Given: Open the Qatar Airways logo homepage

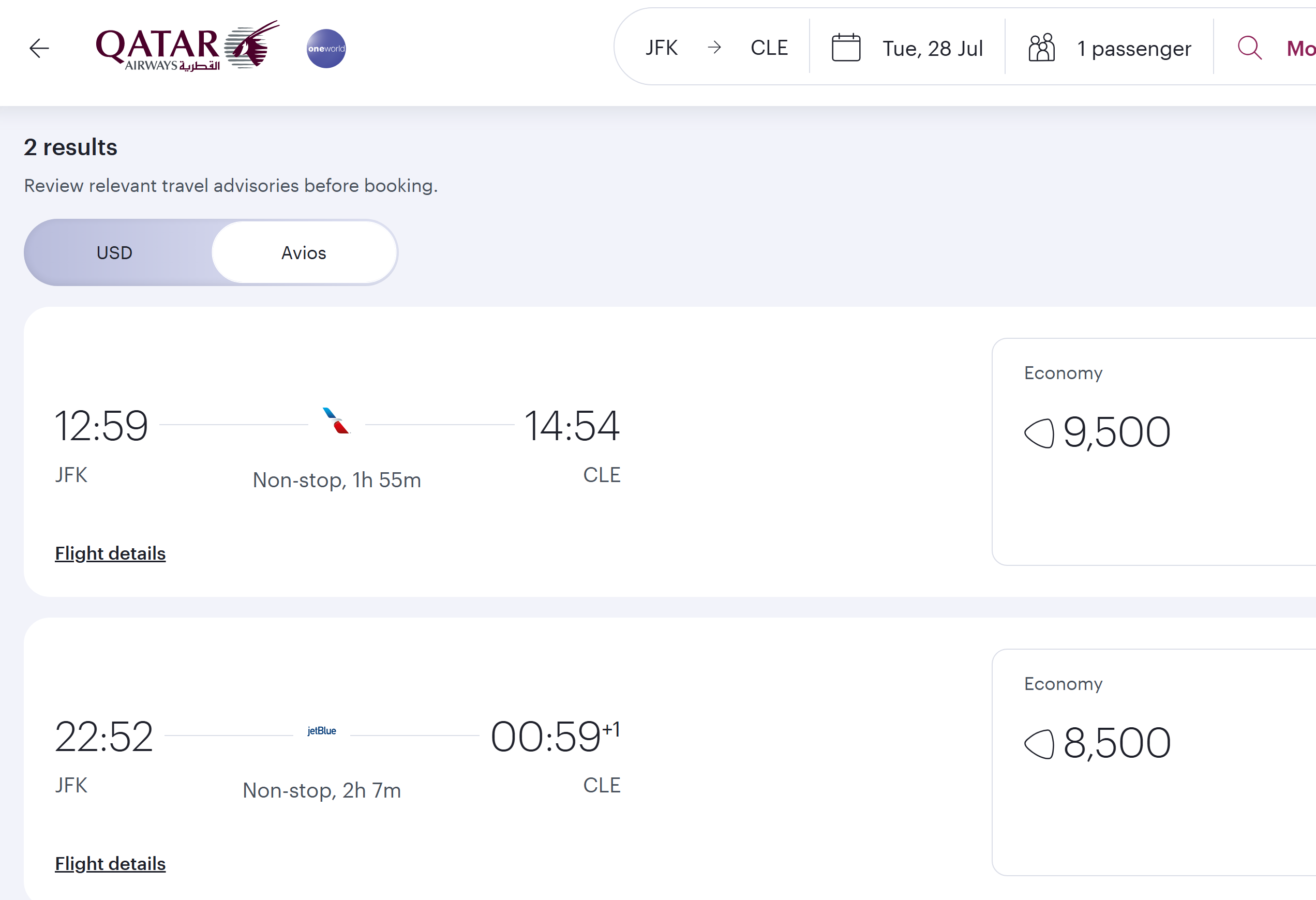Looking at the screenshot, I should 187,47.
